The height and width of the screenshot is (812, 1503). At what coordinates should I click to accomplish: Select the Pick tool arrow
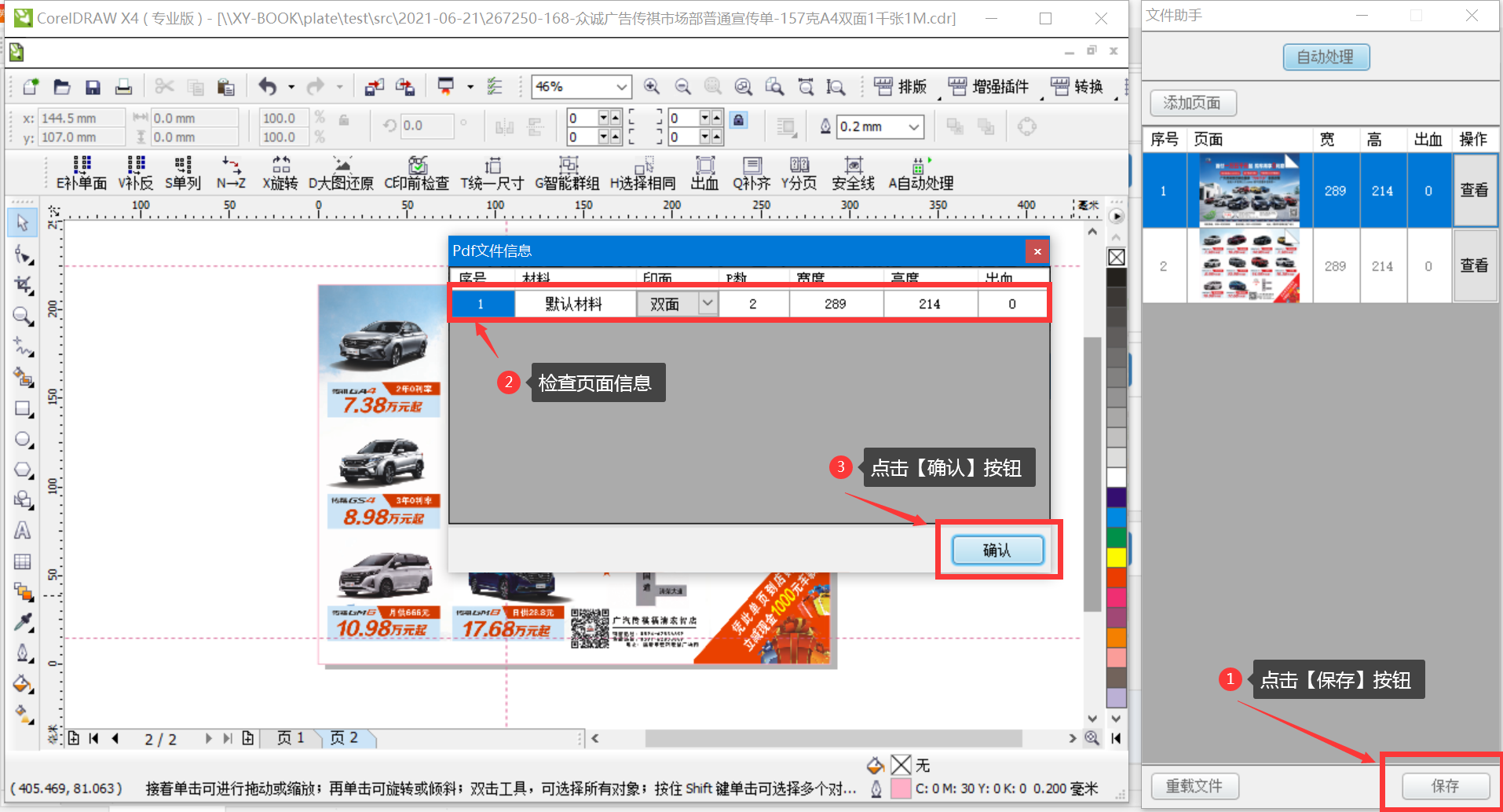point(23,223)
